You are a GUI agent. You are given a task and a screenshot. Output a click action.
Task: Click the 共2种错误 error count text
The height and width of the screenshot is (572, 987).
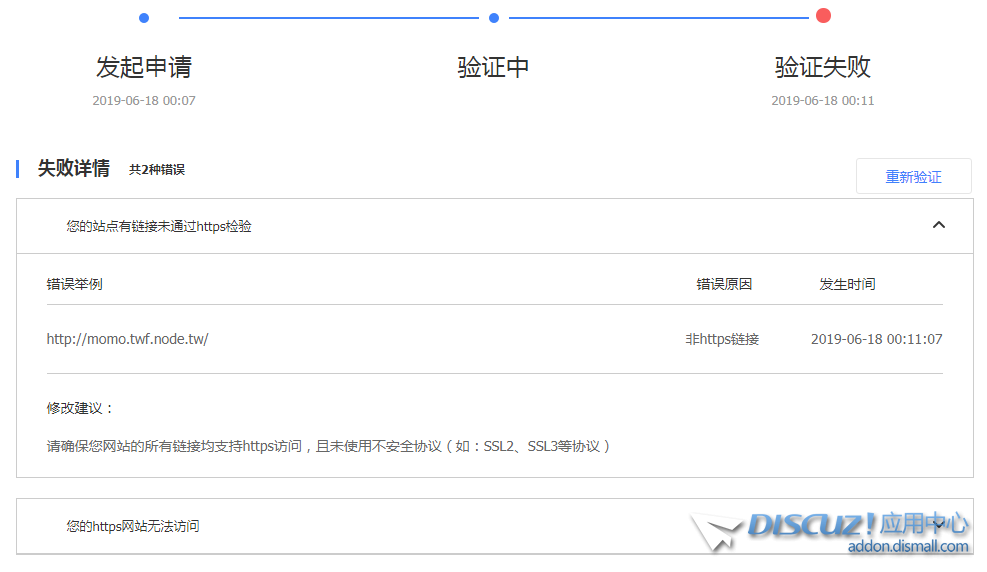pos(157,170)
